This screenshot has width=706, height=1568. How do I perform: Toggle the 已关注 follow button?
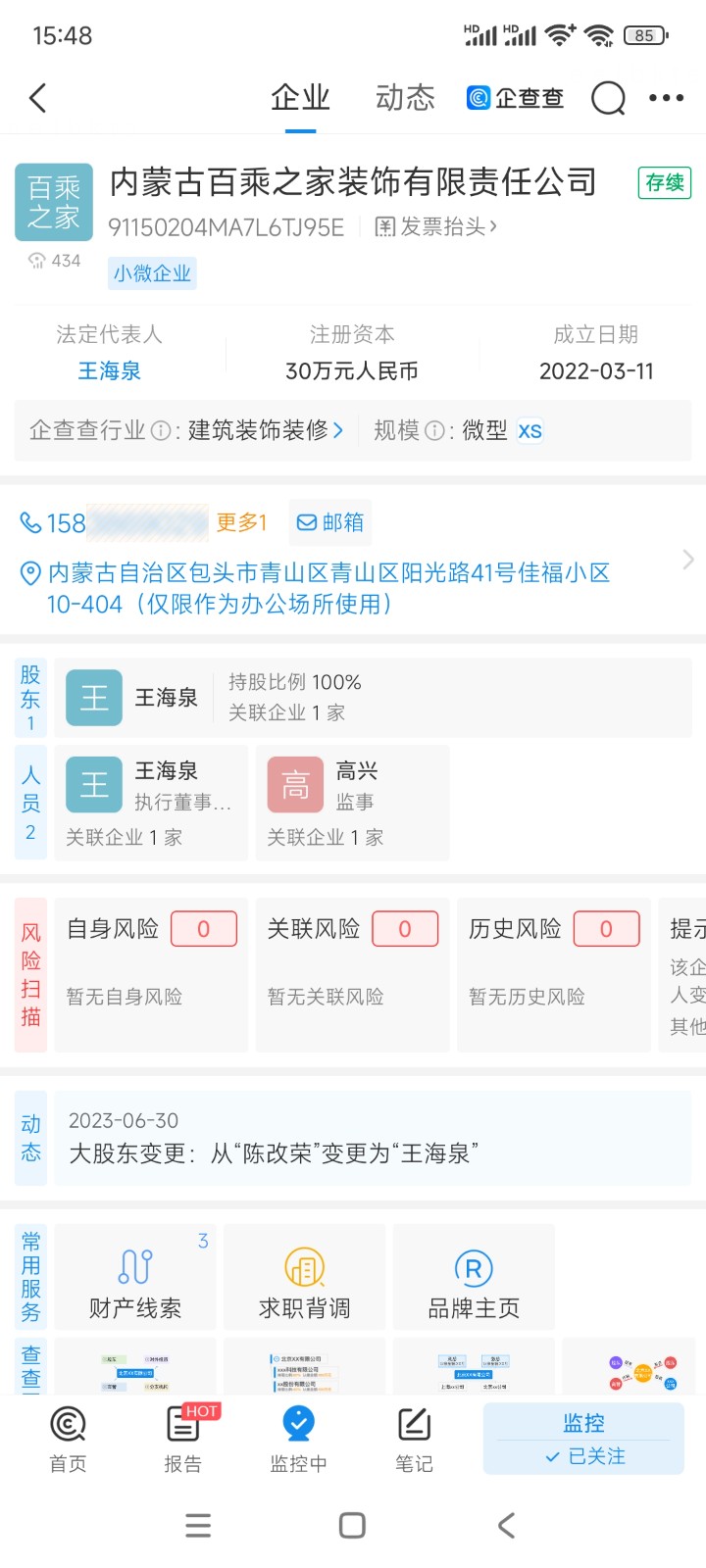[584, 1456]
